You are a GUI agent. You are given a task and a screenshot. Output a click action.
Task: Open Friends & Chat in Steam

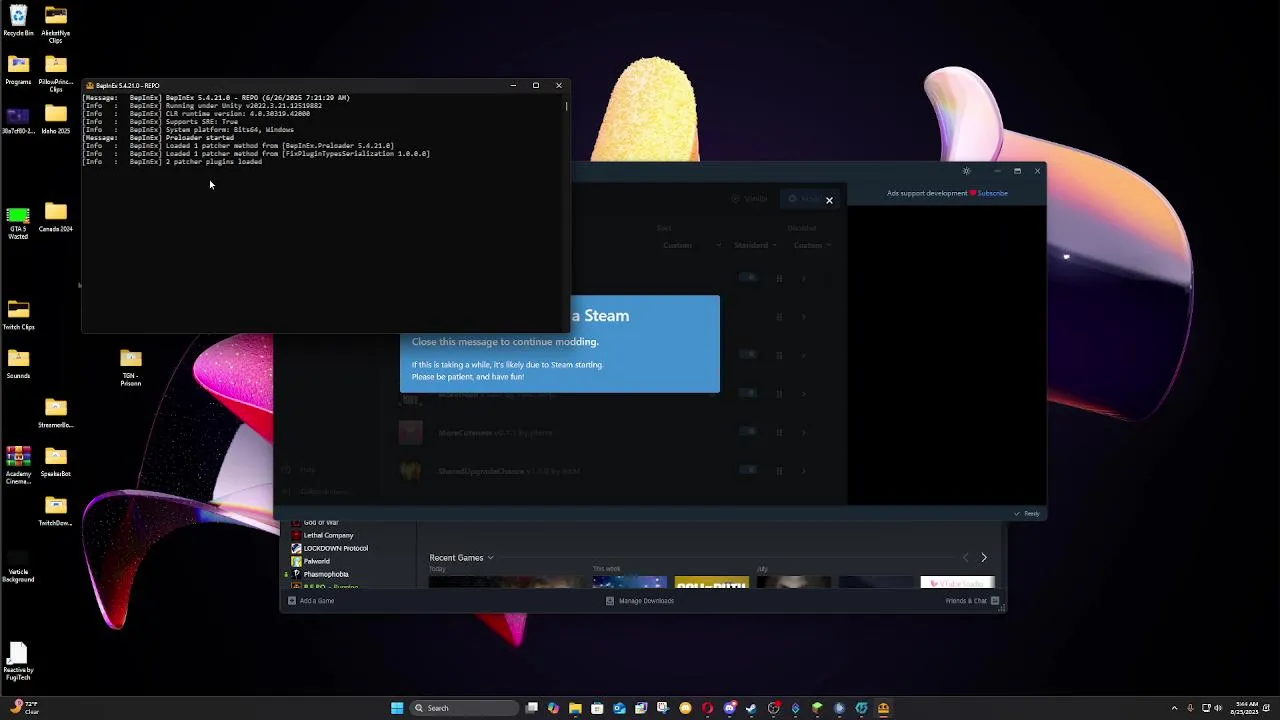coord(972,601)
